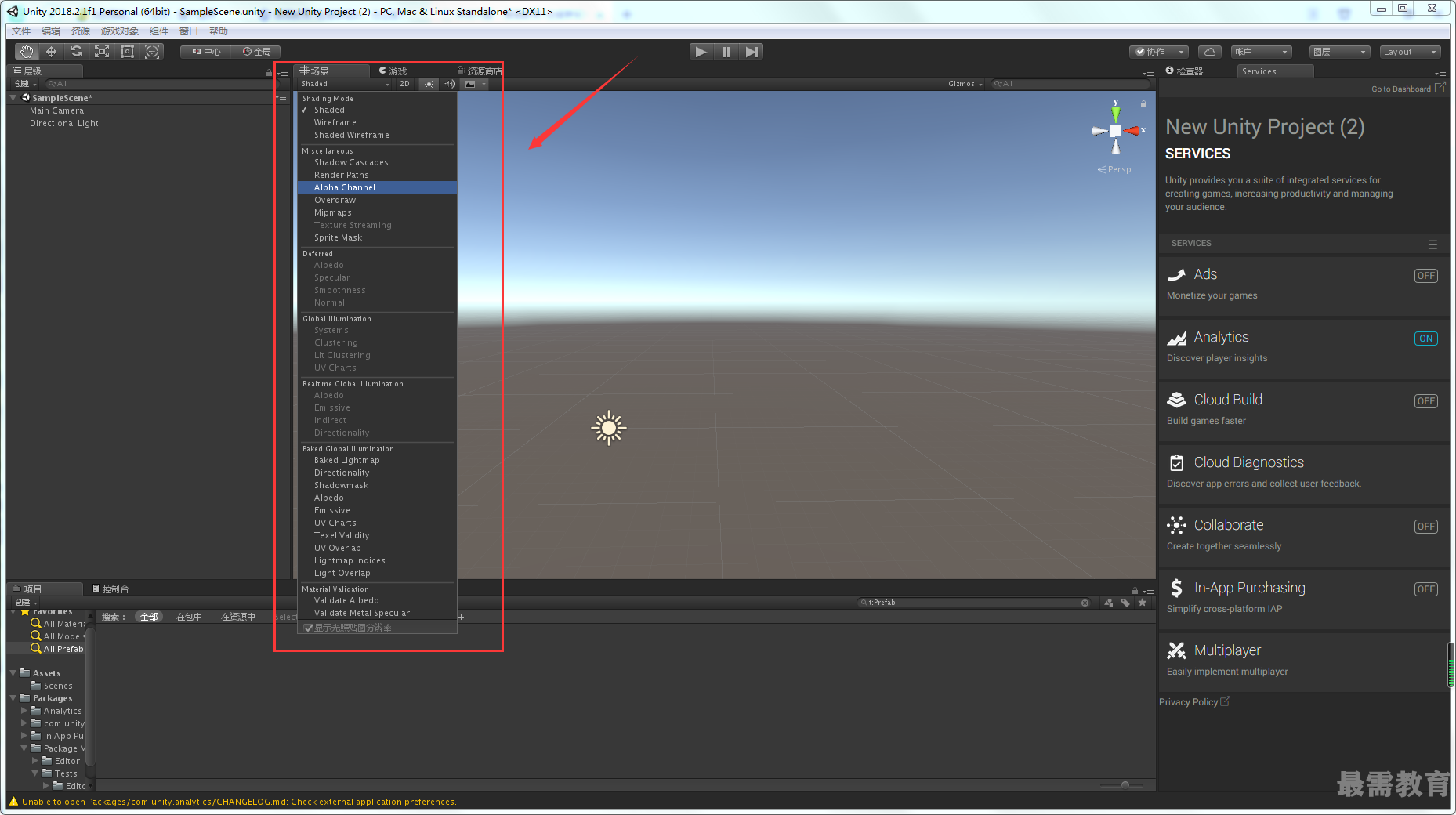The height and width of the screenshot is (815, 1456).
Task: Toggle 2D scene view mode
Action: point(404,84)
